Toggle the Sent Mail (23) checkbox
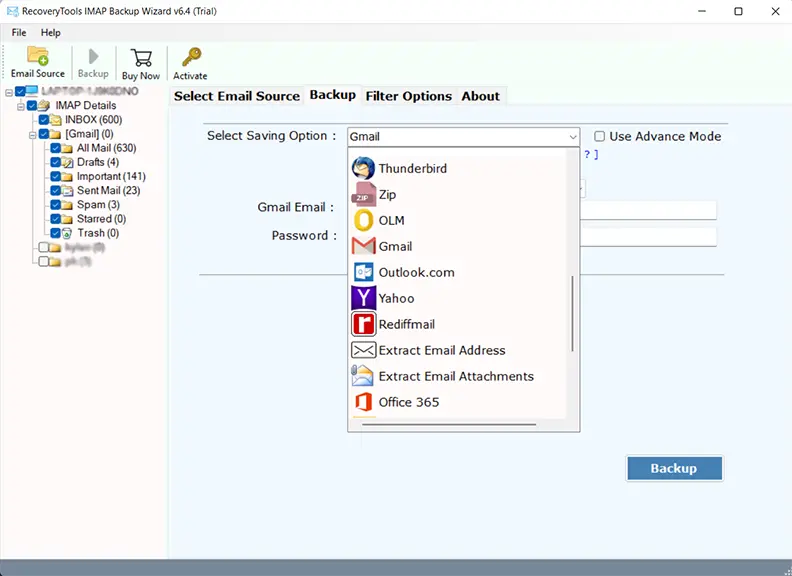The height and width of the screenshot is (576, 792). pos(55,190)
